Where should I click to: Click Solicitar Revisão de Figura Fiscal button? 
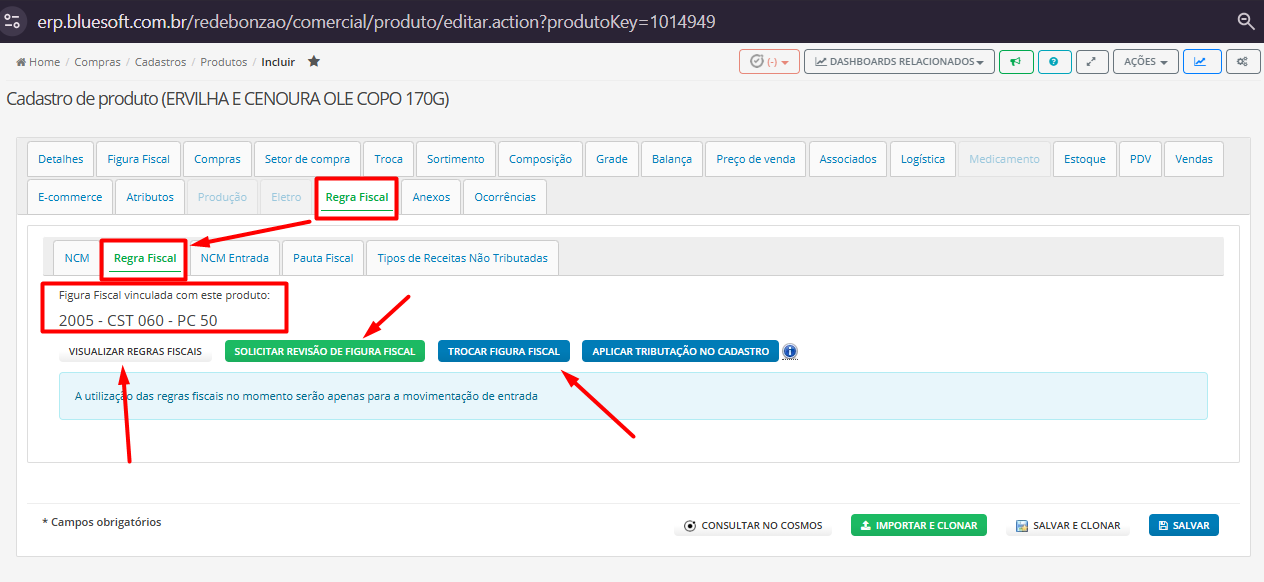click(325, 352)
